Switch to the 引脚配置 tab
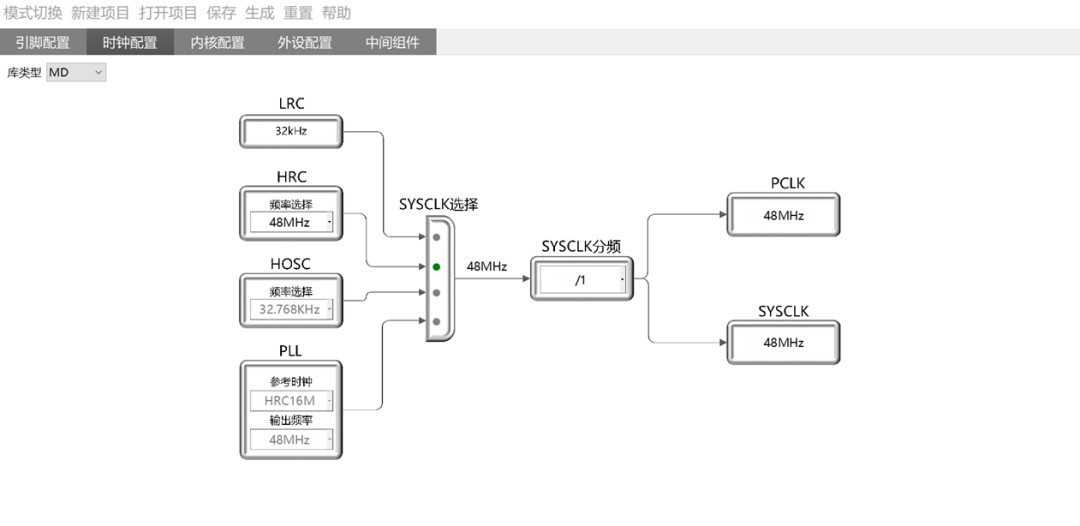 pyautogui.click(x=43, y=42)
